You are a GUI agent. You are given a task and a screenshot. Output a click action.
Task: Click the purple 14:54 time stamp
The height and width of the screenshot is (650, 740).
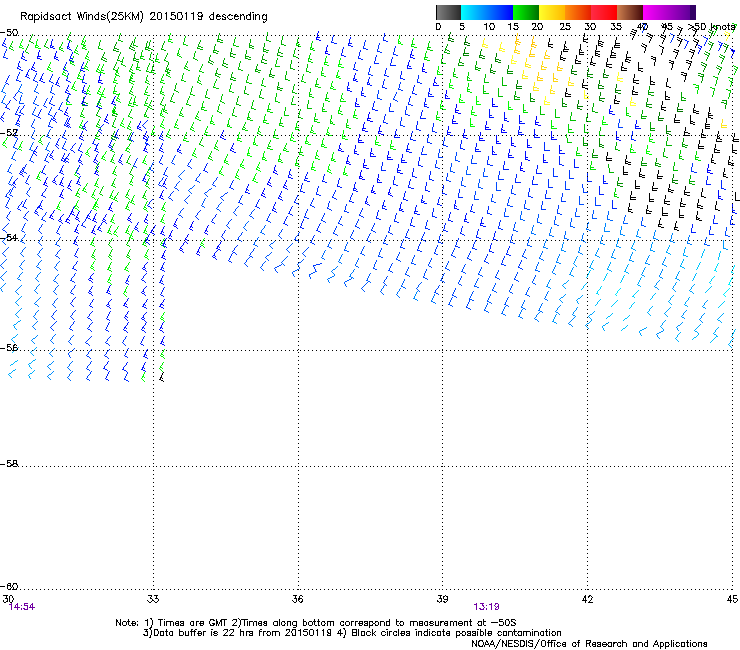22,607
